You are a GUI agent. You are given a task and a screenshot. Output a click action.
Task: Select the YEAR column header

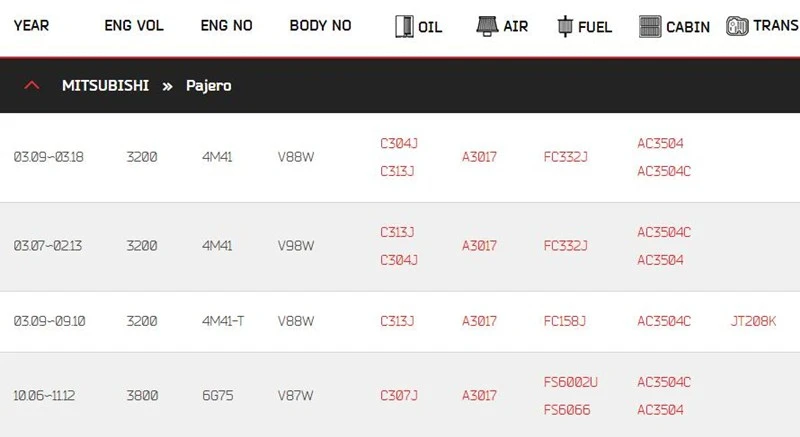[31, 25]
